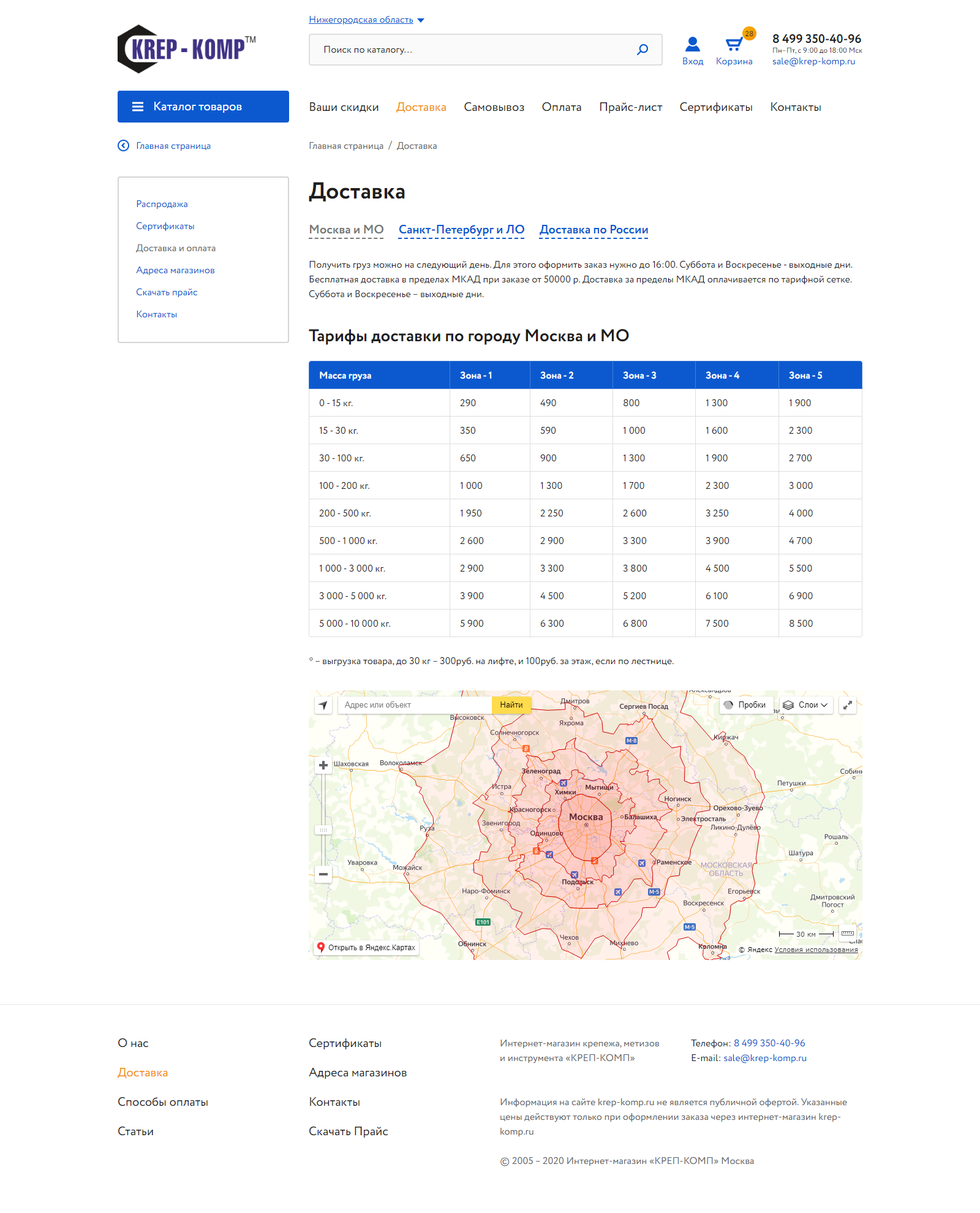The height and width of the screenshot is (1213, 980).
Task: Click the 5 000 - 10 000 кг. row label
Action: click(x=355, y=624)
